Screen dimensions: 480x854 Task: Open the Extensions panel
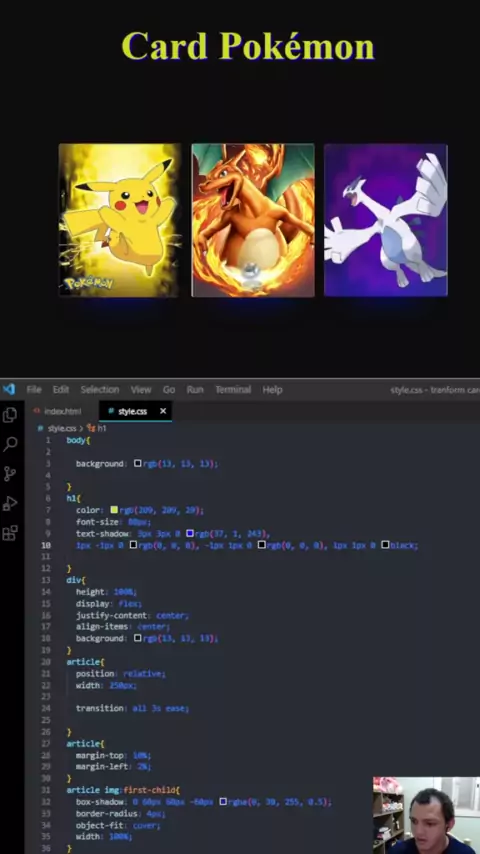point(10,533)
